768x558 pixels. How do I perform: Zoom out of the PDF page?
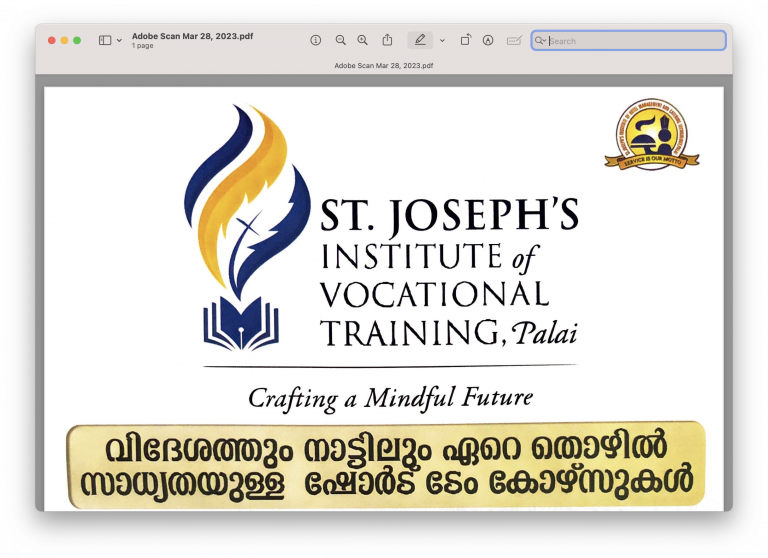pyautogui.click(x=340, y=40)
